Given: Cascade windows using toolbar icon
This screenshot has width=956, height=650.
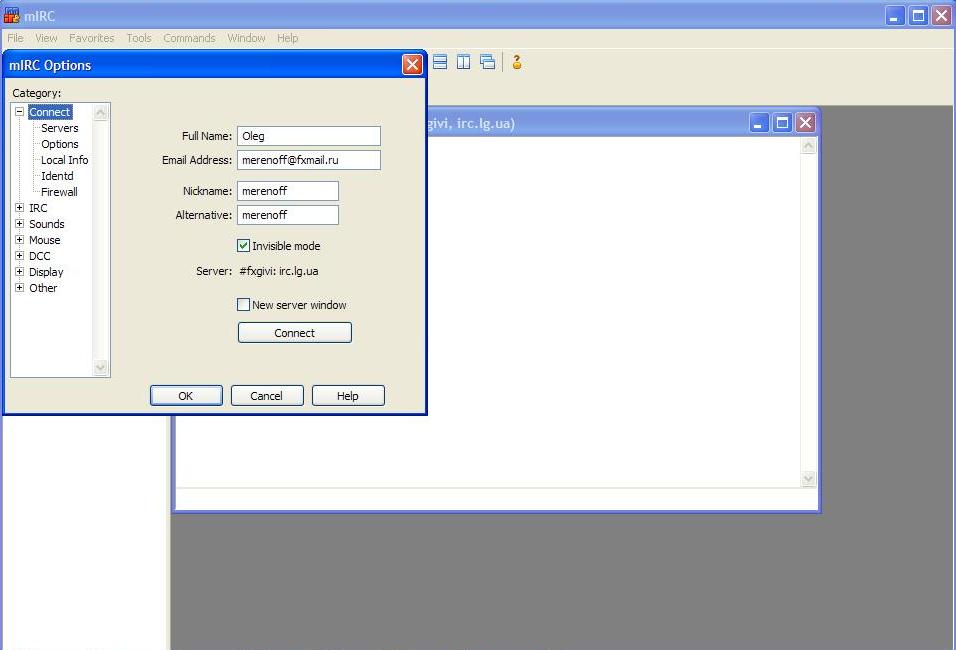Looking at the screenshot, I should coord(487,62).
